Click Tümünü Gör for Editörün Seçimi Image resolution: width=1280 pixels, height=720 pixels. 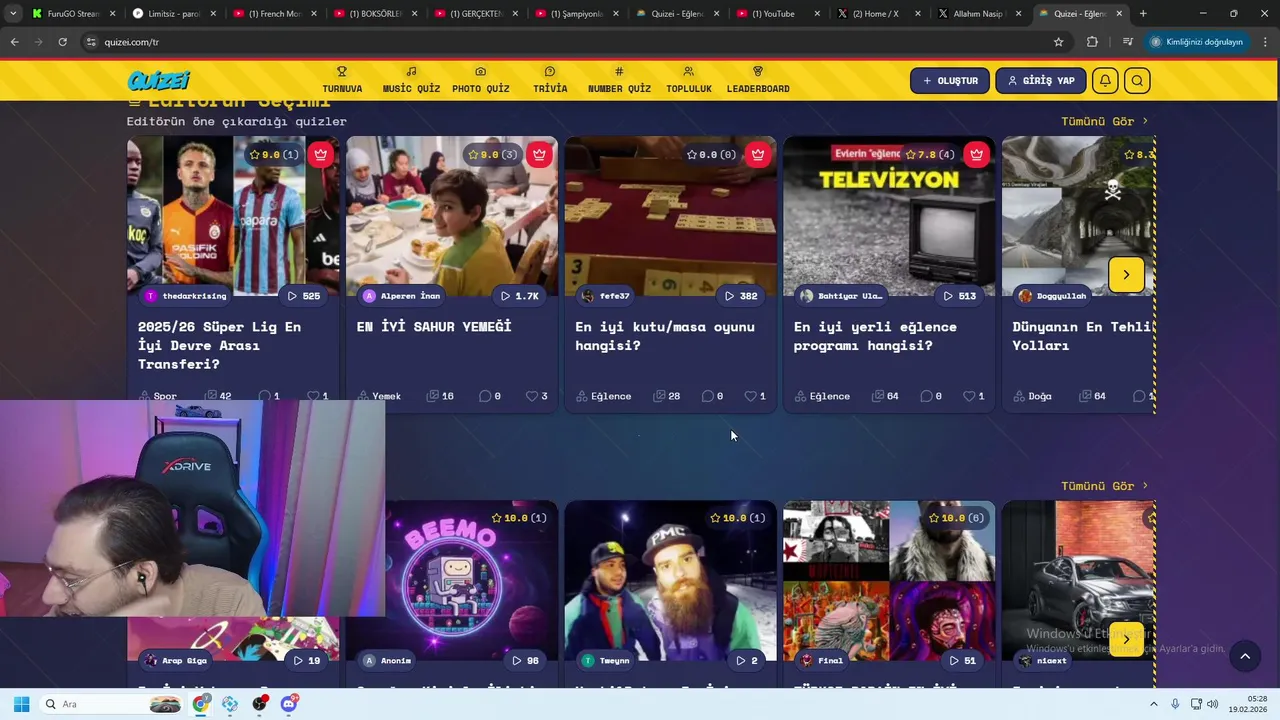[x=1104, y=121]
